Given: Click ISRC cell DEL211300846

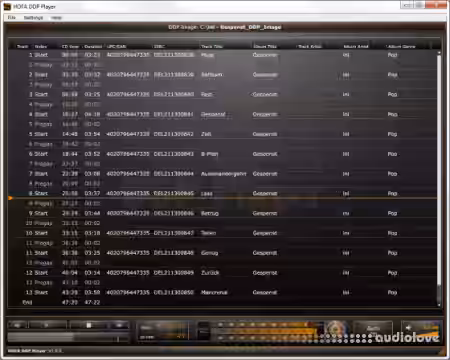Looking at the screenshot, I should (174, 213).
